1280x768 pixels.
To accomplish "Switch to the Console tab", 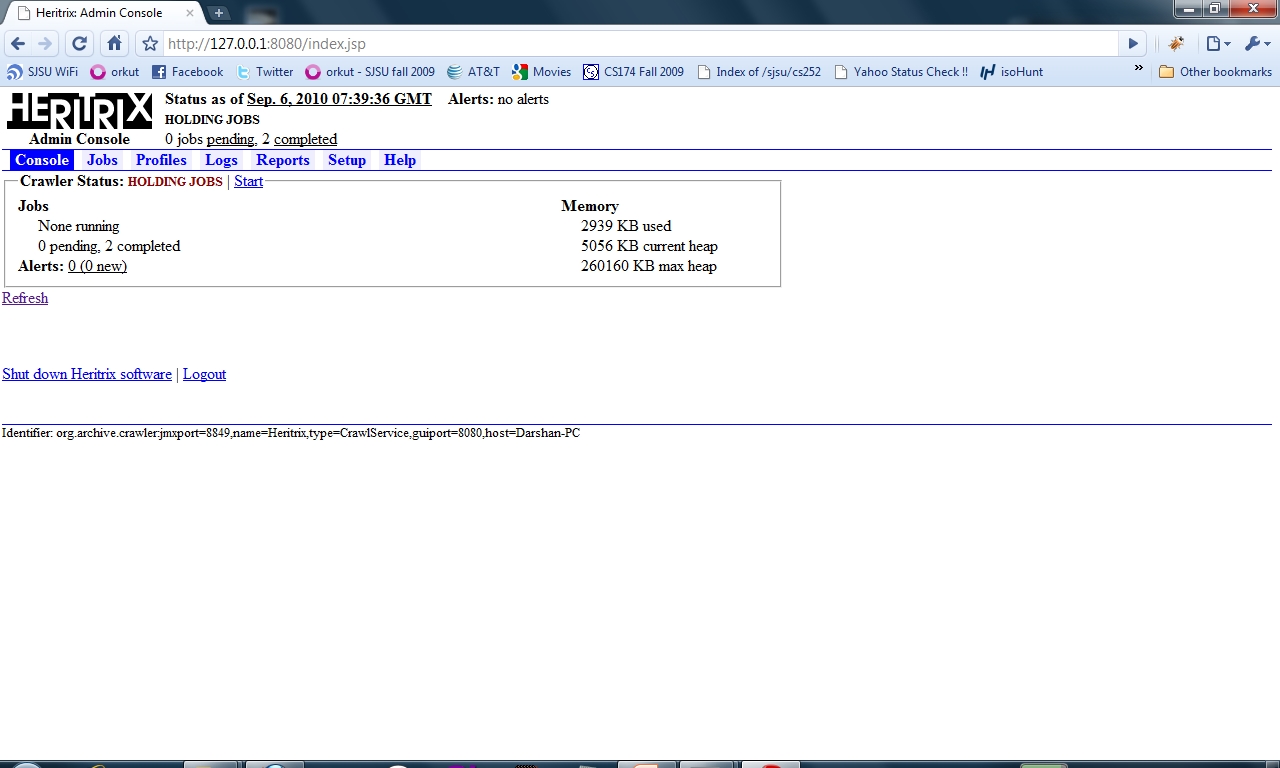I will click(x=42, y=160).
